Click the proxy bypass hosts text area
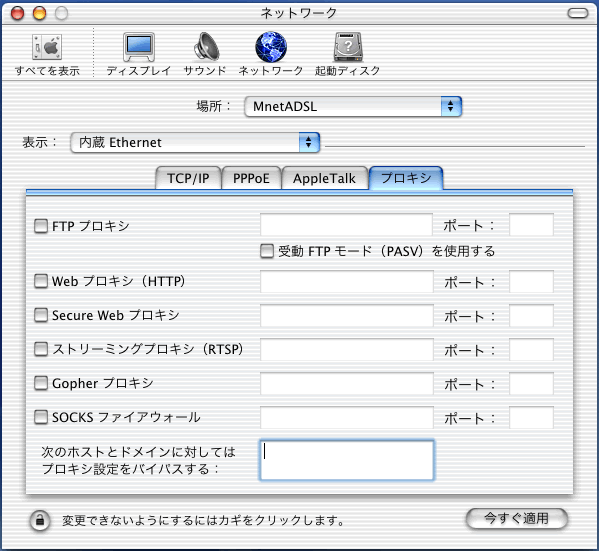Image resolution: width=599 pixels, height=551 pixels. tap(347, 460)
